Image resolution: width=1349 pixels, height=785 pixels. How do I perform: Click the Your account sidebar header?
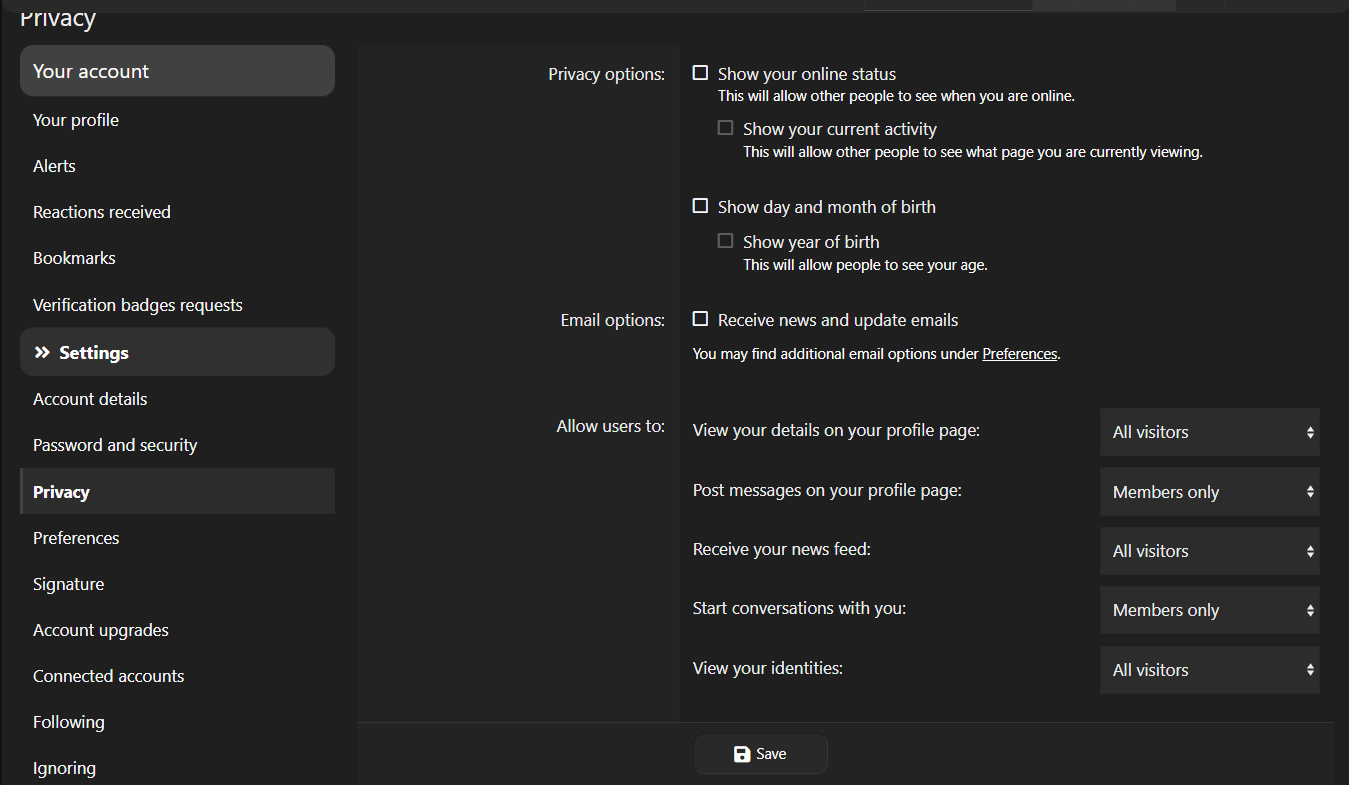177,71
